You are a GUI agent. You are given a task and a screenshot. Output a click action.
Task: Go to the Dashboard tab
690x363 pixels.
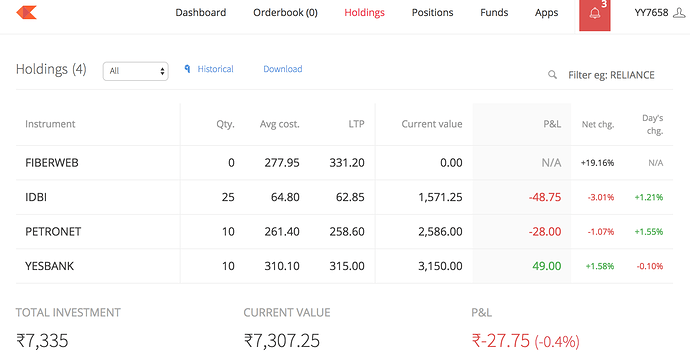click(201, 13)
